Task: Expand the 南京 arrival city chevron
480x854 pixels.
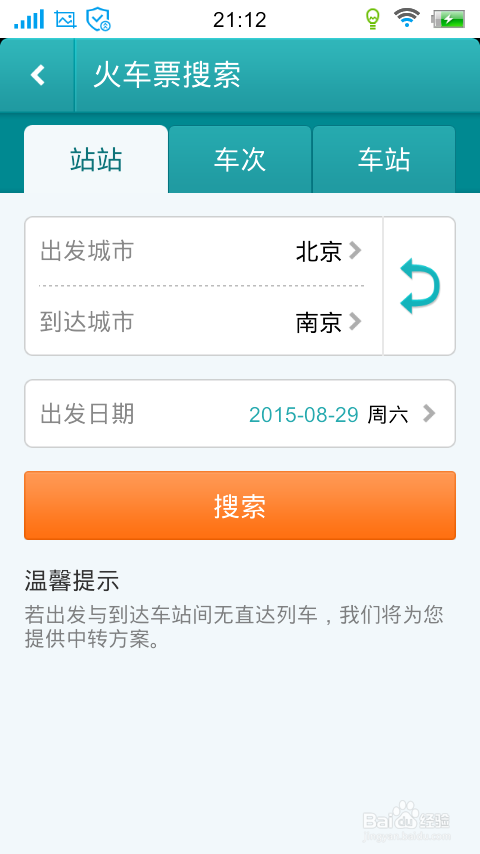Action: (x=355, y=321)
